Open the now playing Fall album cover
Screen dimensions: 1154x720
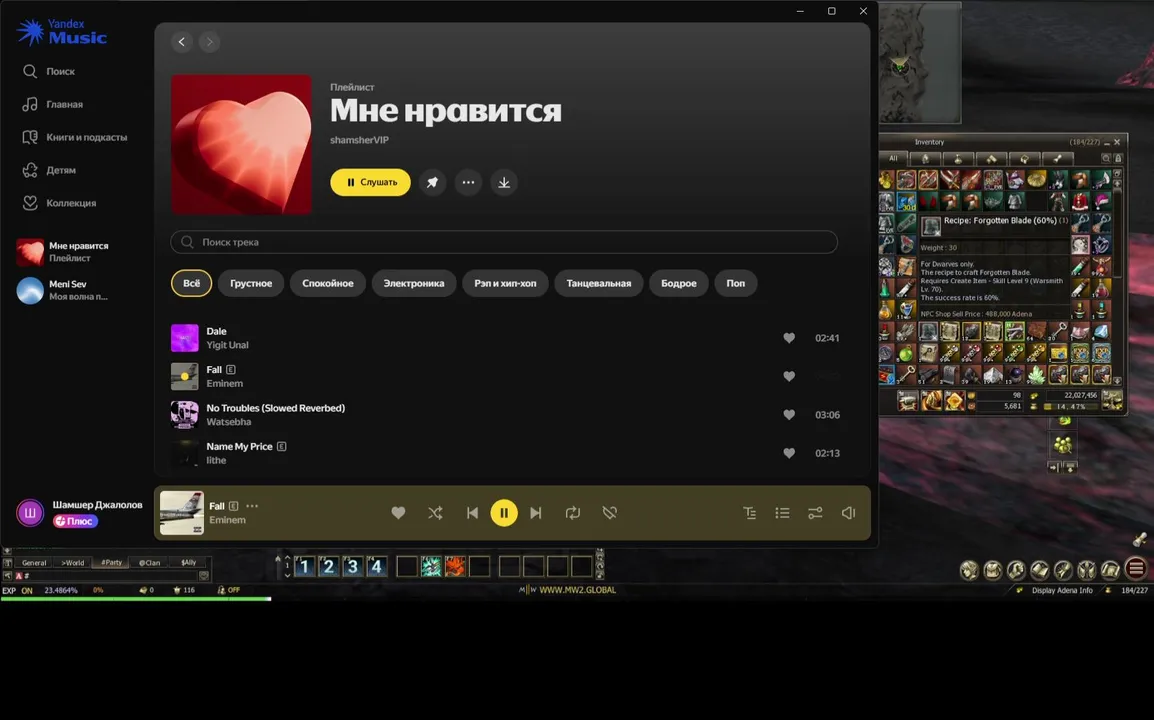point(182,512)
